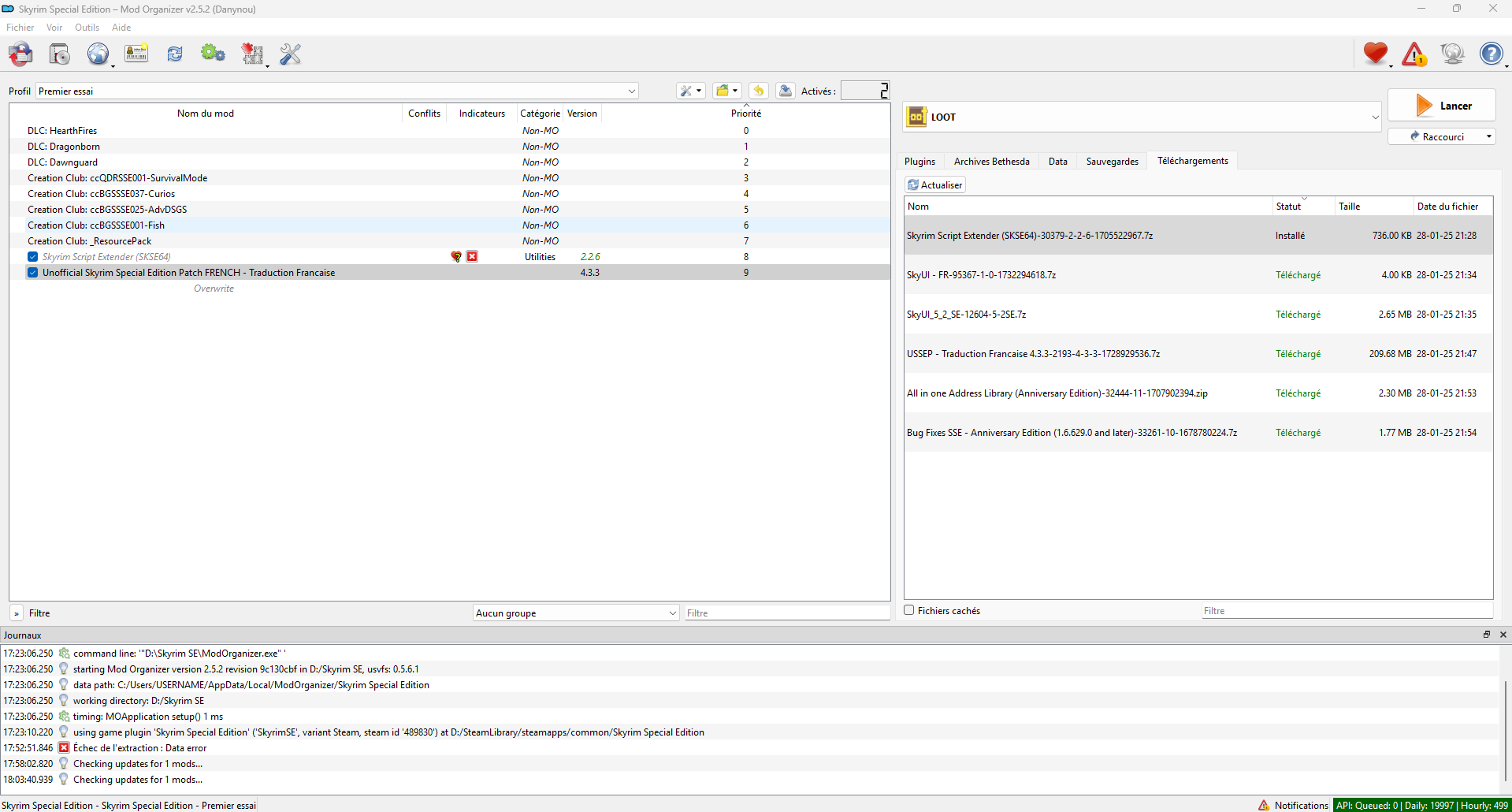Viewport: 1512px width, 812px height.
Task: Switch to the Sauvegardes tab
Action: 1112,161
